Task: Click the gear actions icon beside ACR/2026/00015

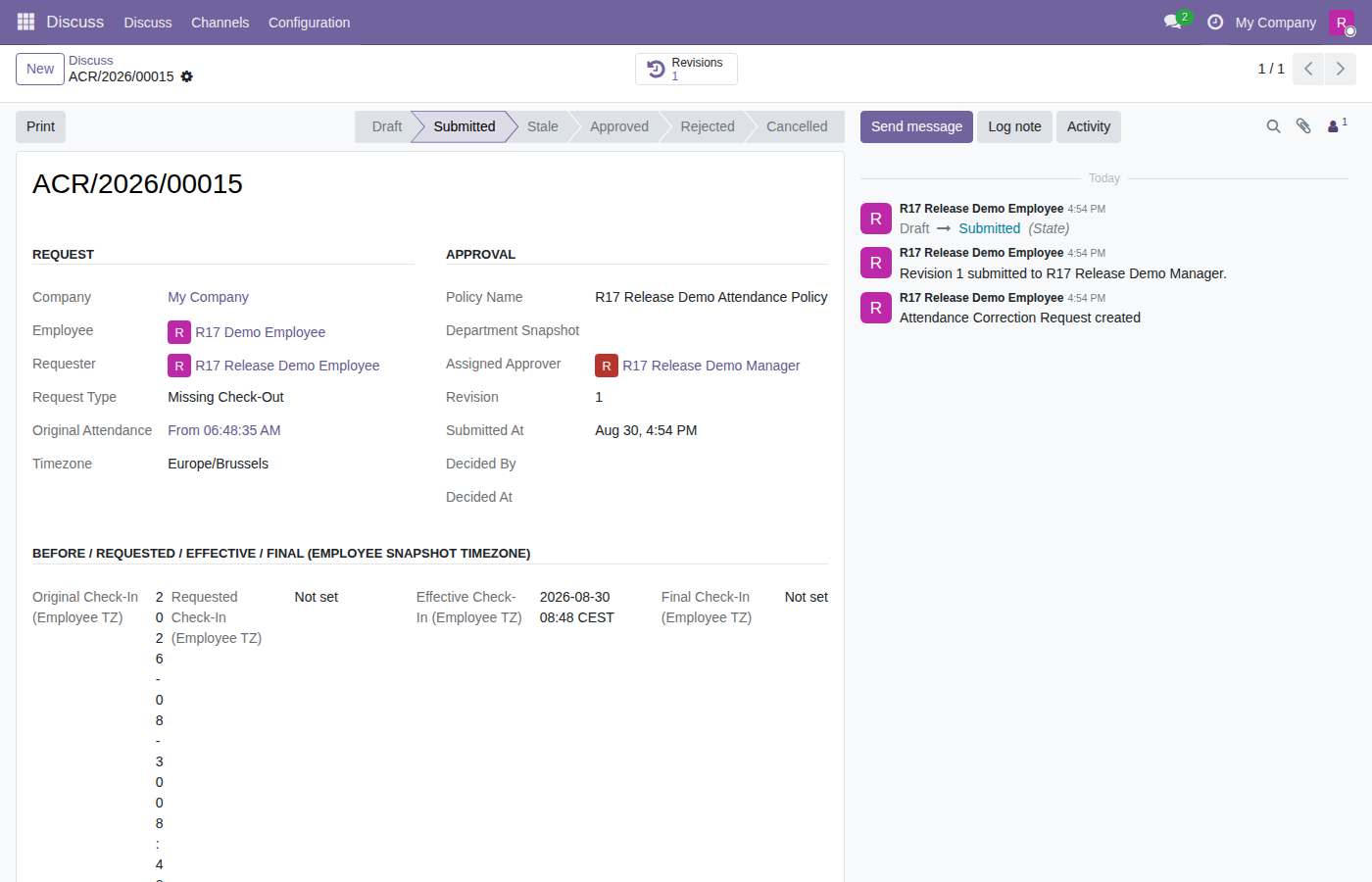Action: click(187, 76)
